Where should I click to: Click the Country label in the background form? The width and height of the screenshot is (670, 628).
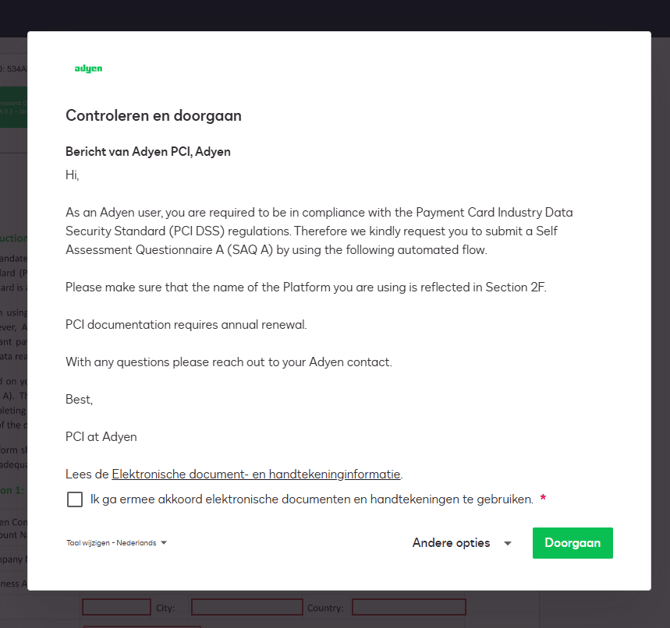(325, 608)
